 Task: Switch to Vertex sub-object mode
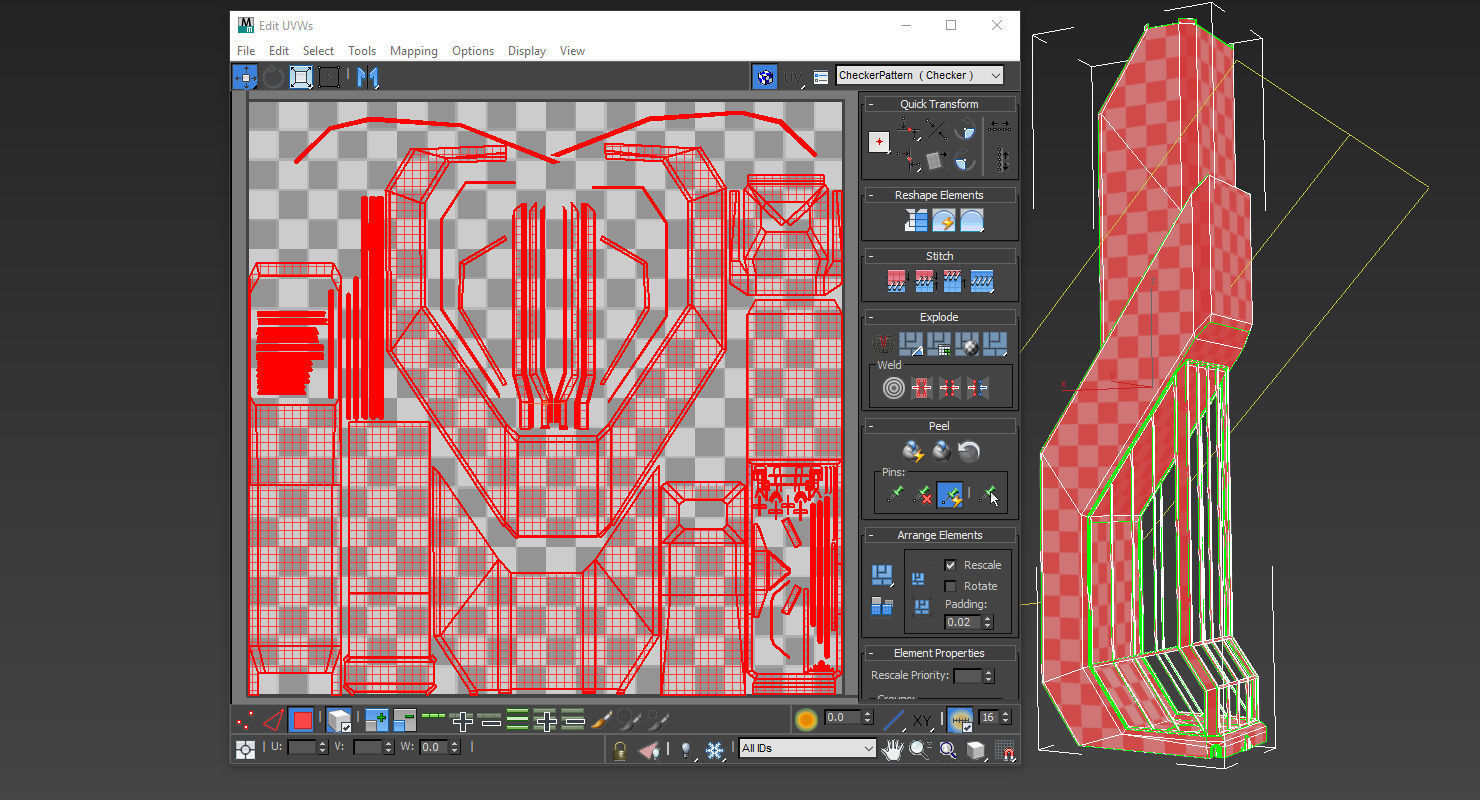244,719
